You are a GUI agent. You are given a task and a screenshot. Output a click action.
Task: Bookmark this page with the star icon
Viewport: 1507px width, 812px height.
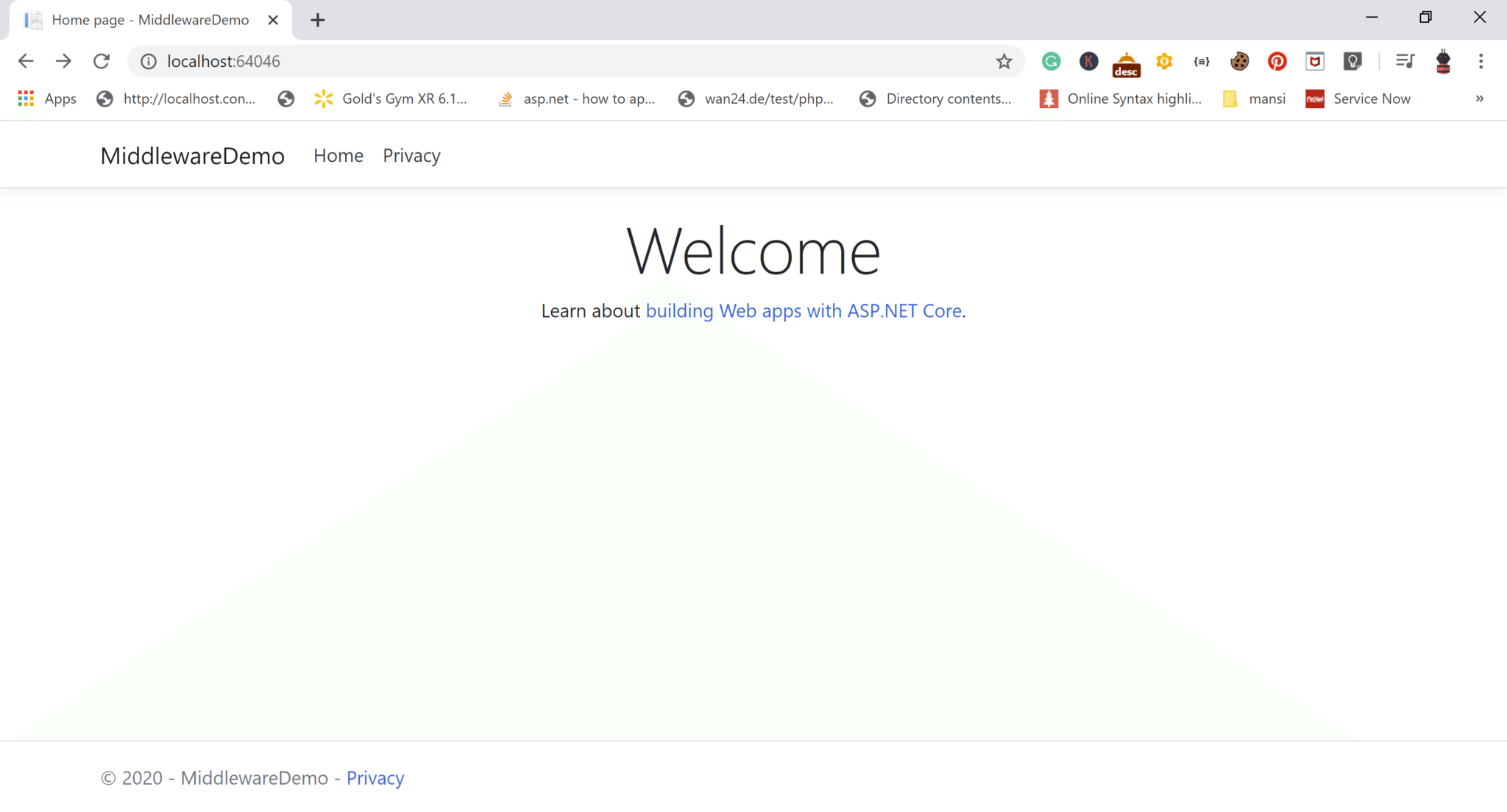1004,61
